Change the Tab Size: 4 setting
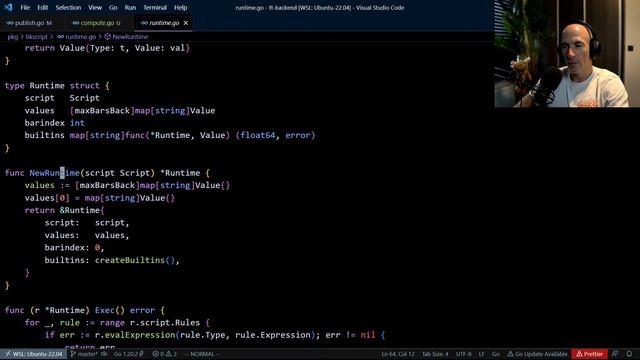Image resolution: width=640 pixels, height=360 pixels. pyautogui.click(x=435, y=354)
